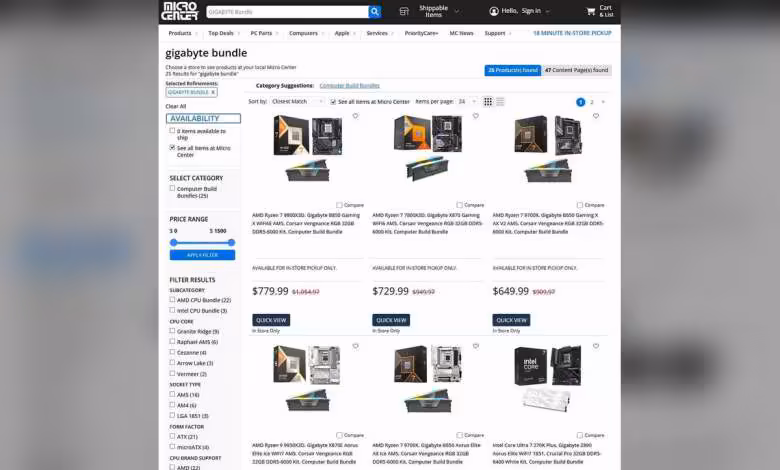The image size is (780, 470).
Task: Open the Items per page dropdown
Action: 467,101
